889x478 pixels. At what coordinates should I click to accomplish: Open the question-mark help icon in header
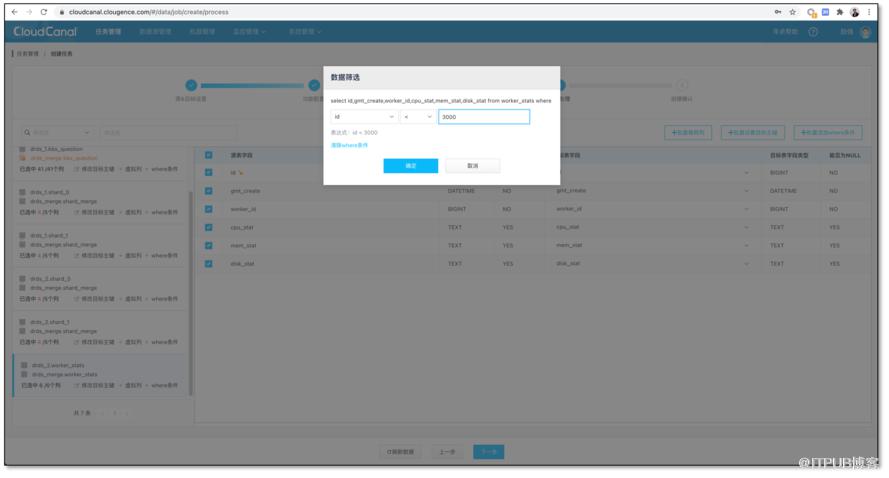point(813,32)
